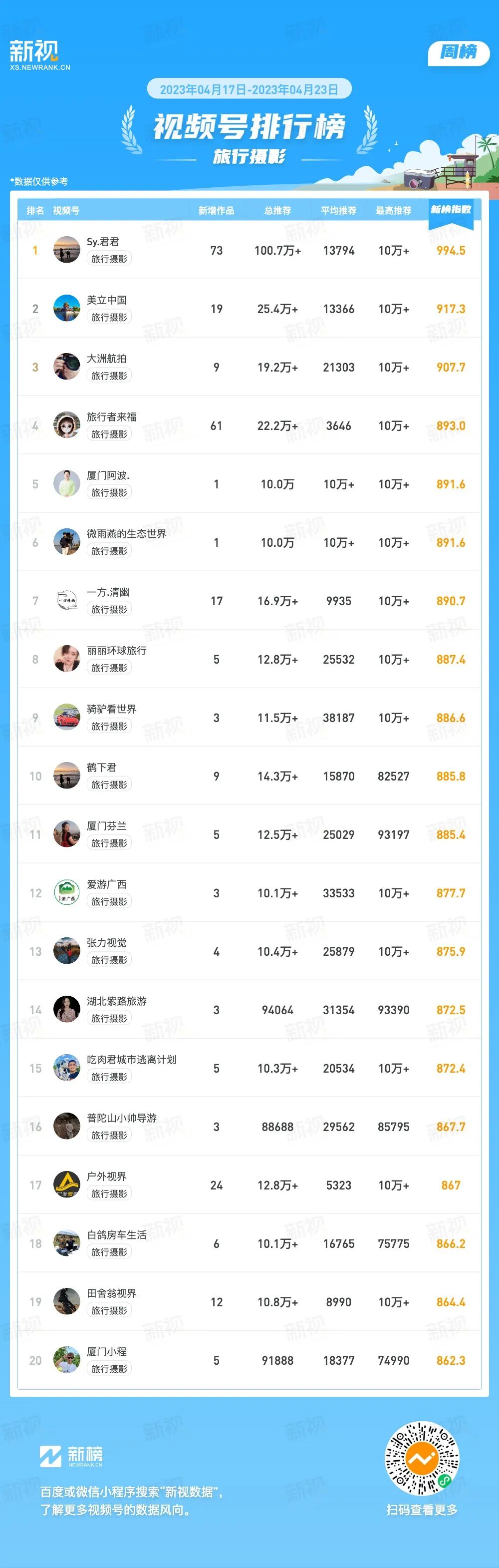This screenshot has height=1568, width=499.
Task: Click 厦门小程 index score 862.3
Action: [451, 1360]
